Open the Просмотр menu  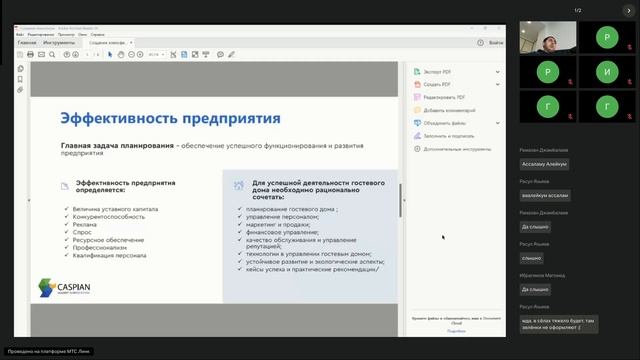[x=66, y=35]
